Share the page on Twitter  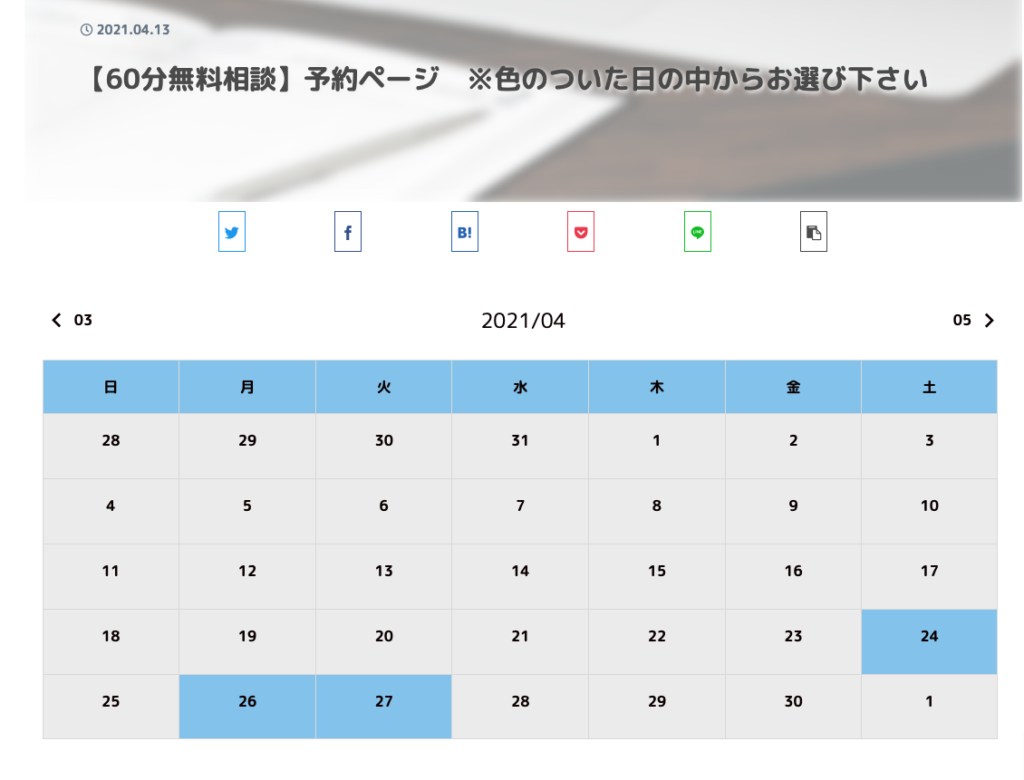[x=232, y=231]
